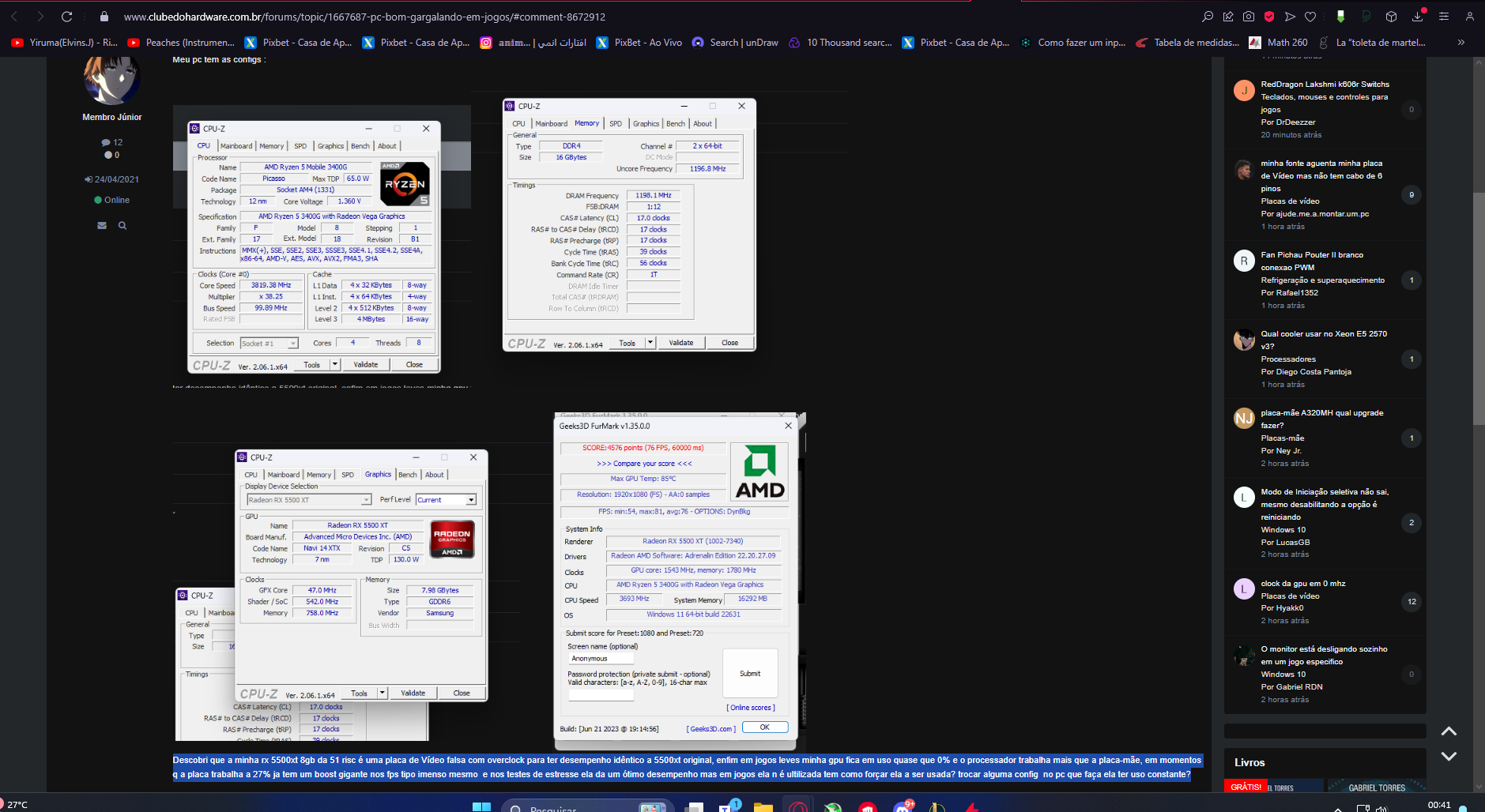1485x812 pixels.
Task: Open the CPU-Z Memory tab screenshot image
Action: [629, 224]
